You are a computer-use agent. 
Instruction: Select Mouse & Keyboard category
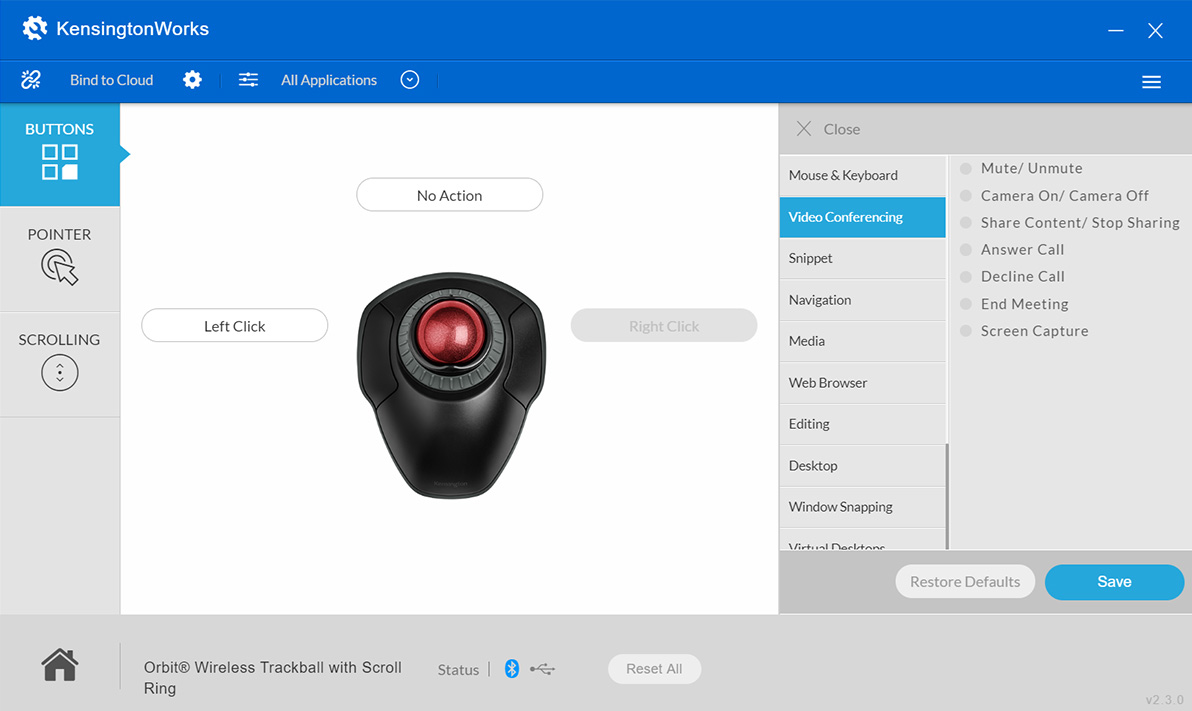(x=862, y=176)
